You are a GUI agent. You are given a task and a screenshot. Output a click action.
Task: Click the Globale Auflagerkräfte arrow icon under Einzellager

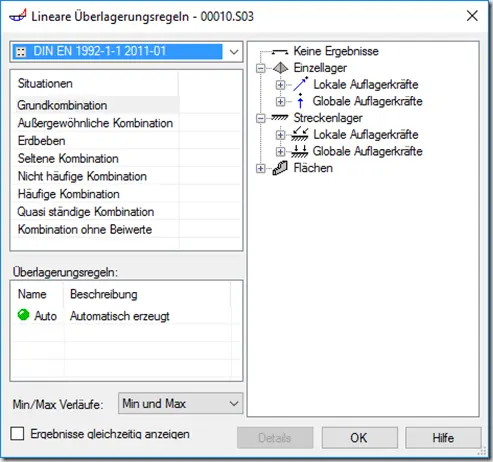pos(300,101)
